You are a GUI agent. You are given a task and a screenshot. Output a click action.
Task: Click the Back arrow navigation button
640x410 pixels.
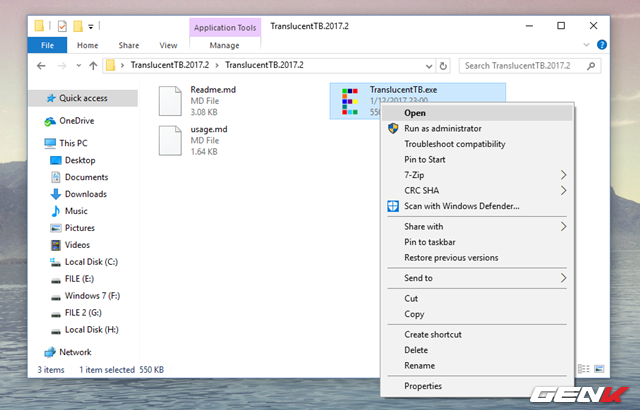click(x=41, y=66)
